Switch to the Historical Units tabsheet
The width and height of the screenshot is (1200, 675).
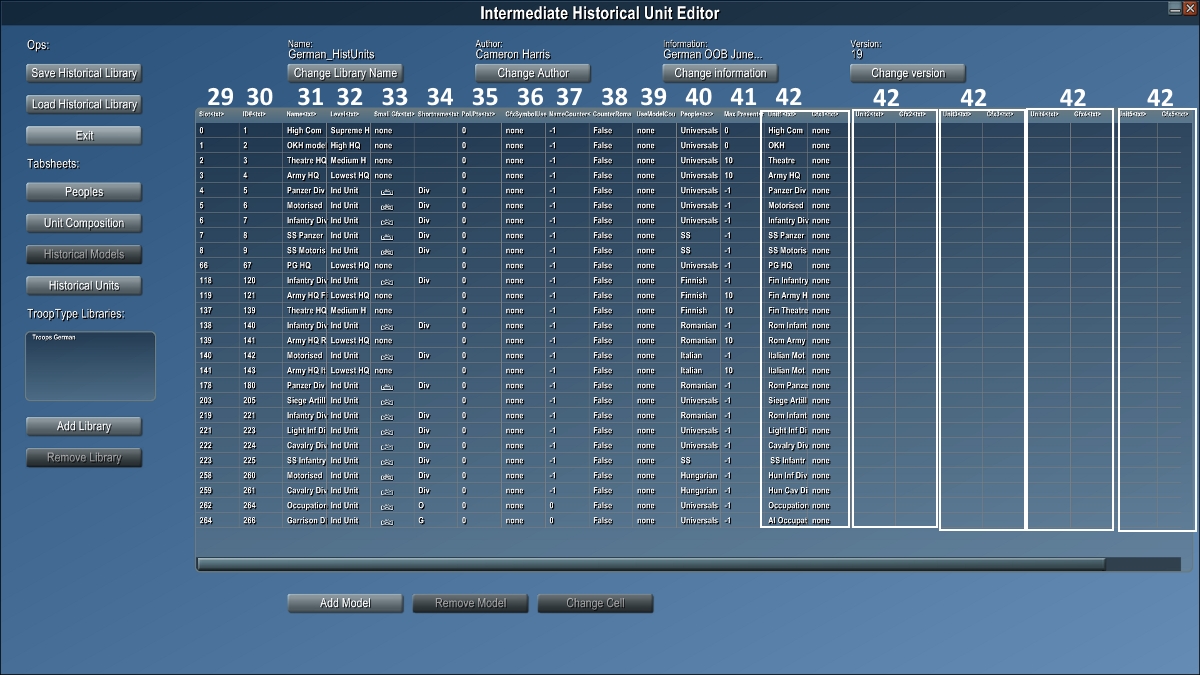click(84, 285)
